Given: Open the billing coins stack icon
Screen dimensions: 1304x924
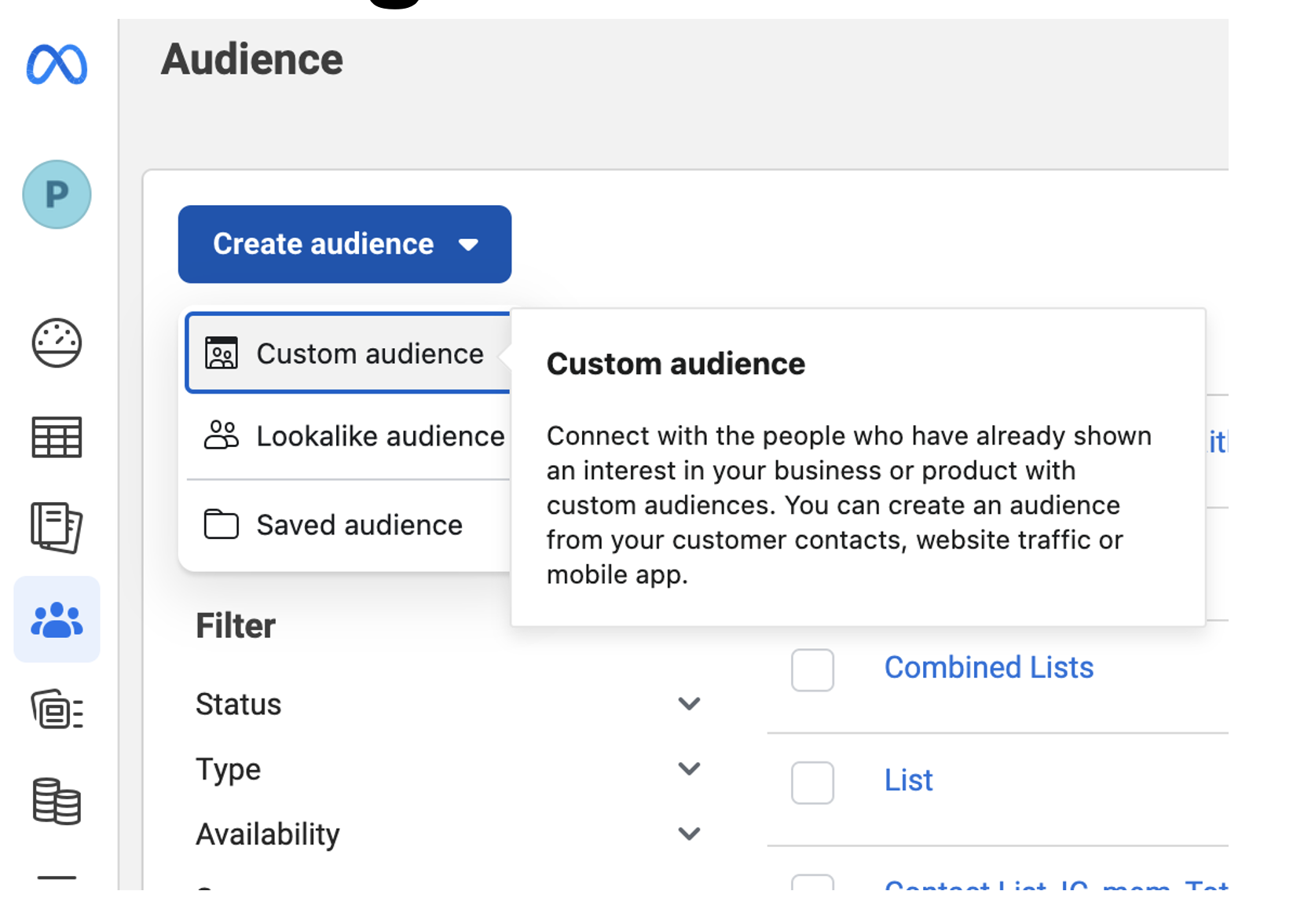Looking at the screenshot, I should 57,801.
